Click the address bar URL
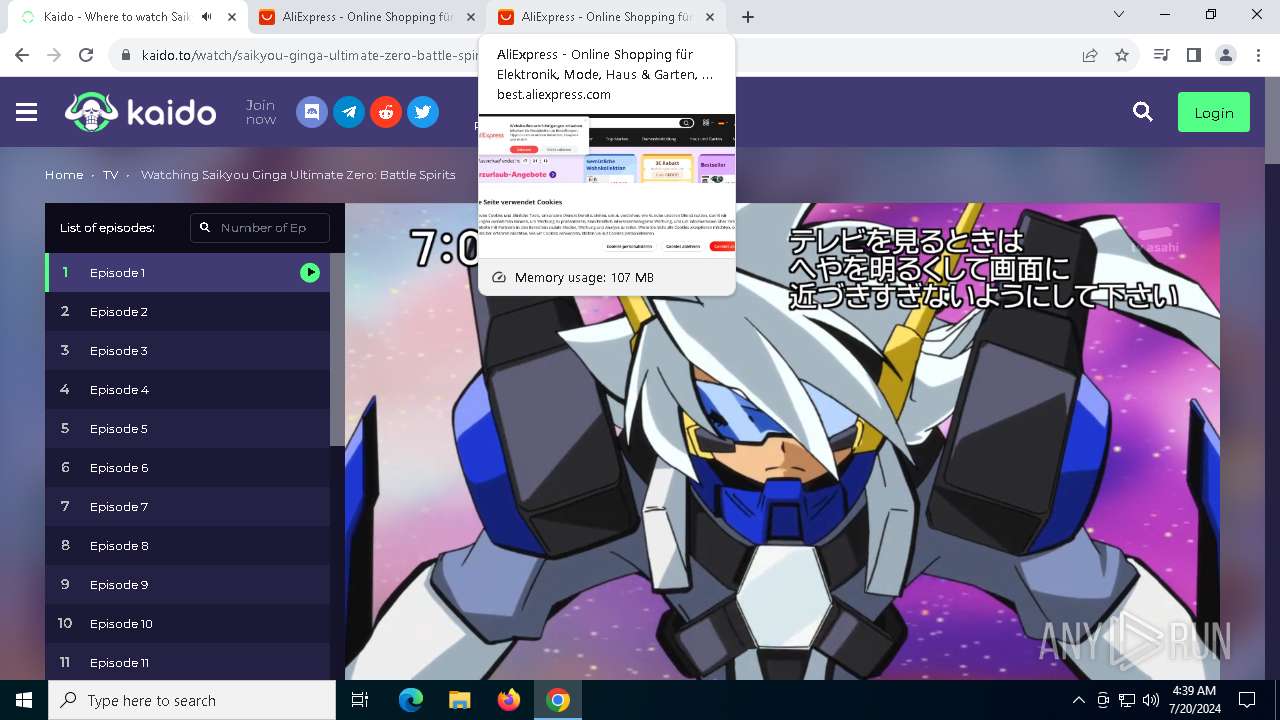1280x720 pixels. pos(310,55)
